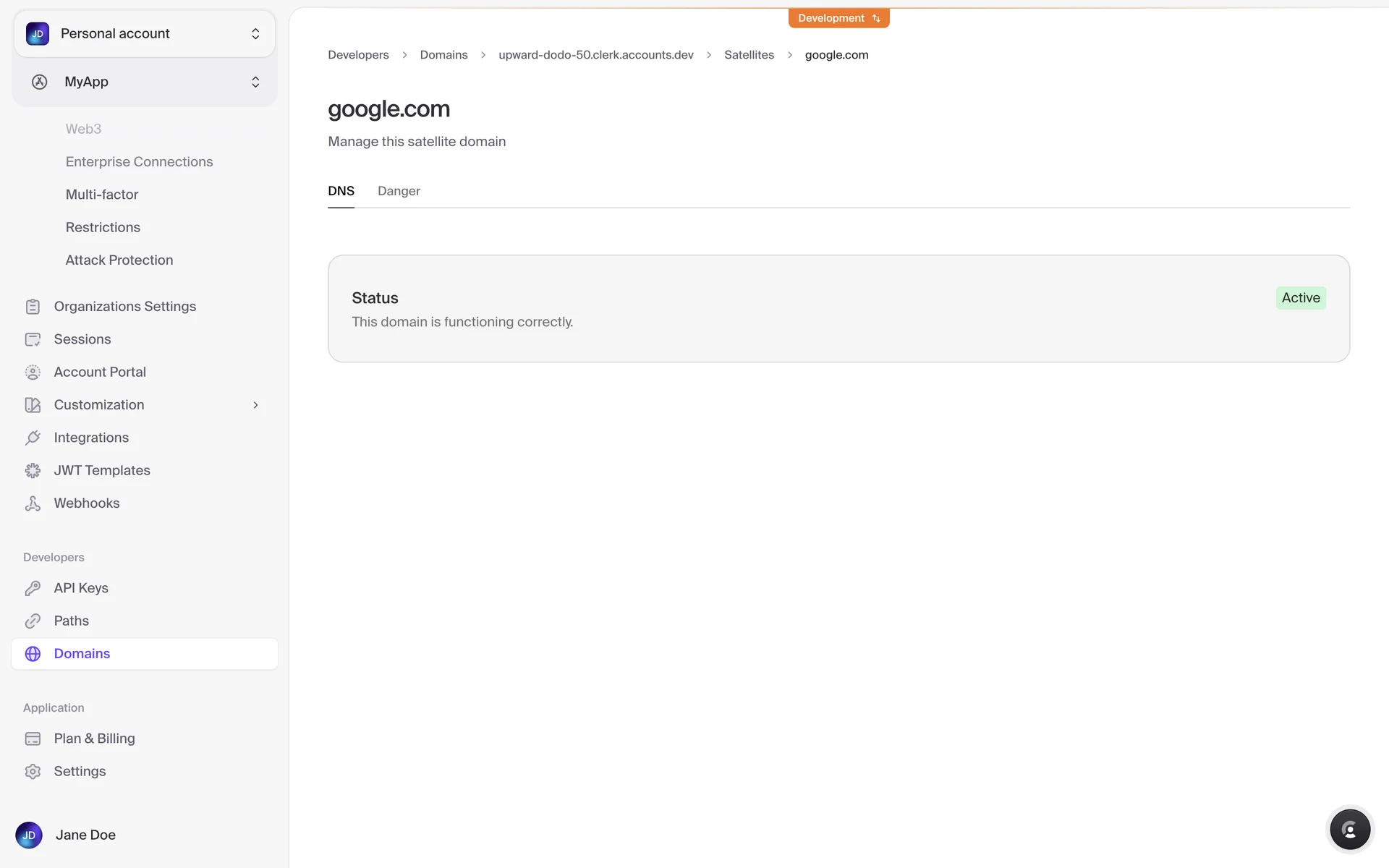
Task: Expand the Customization submenu chevron
Action: pos(255,405)
